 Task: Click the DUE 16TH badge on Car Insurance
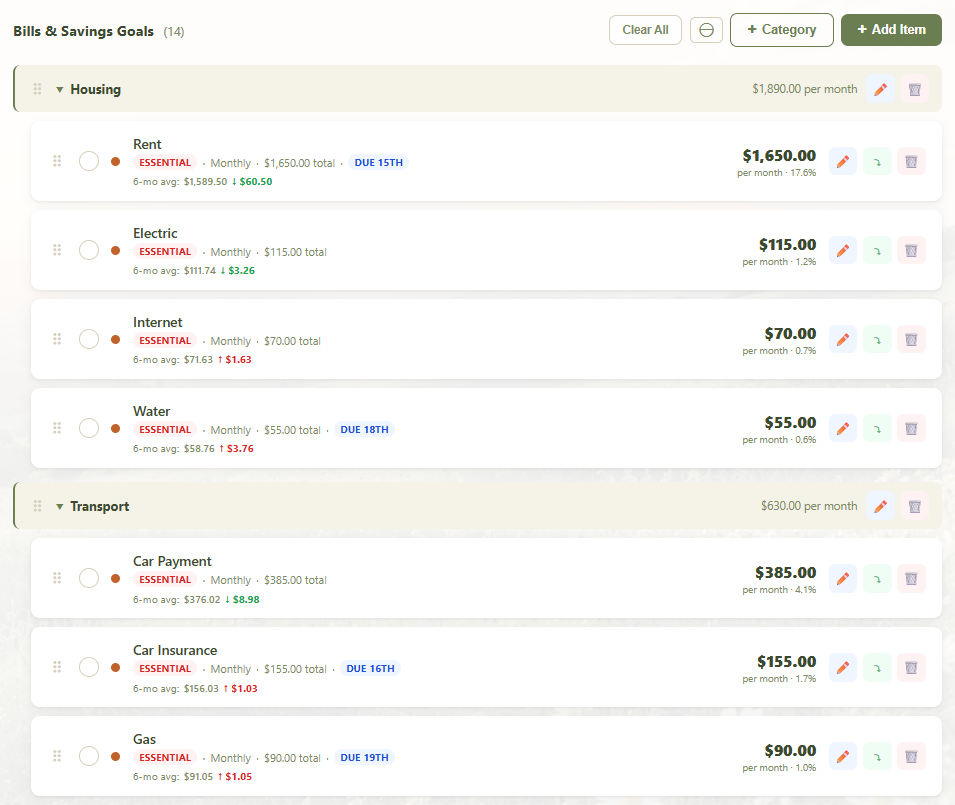click(x=370, y=668)
